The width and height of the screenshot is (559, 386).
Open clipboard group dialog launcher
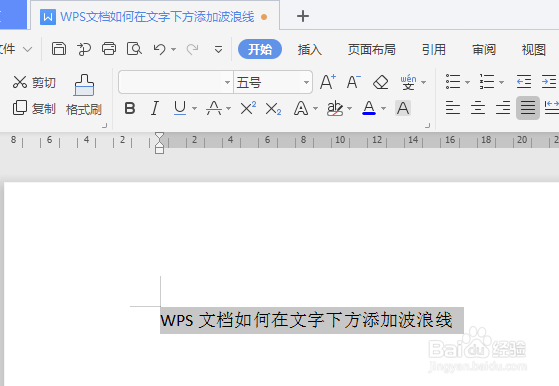pos(104,125)
